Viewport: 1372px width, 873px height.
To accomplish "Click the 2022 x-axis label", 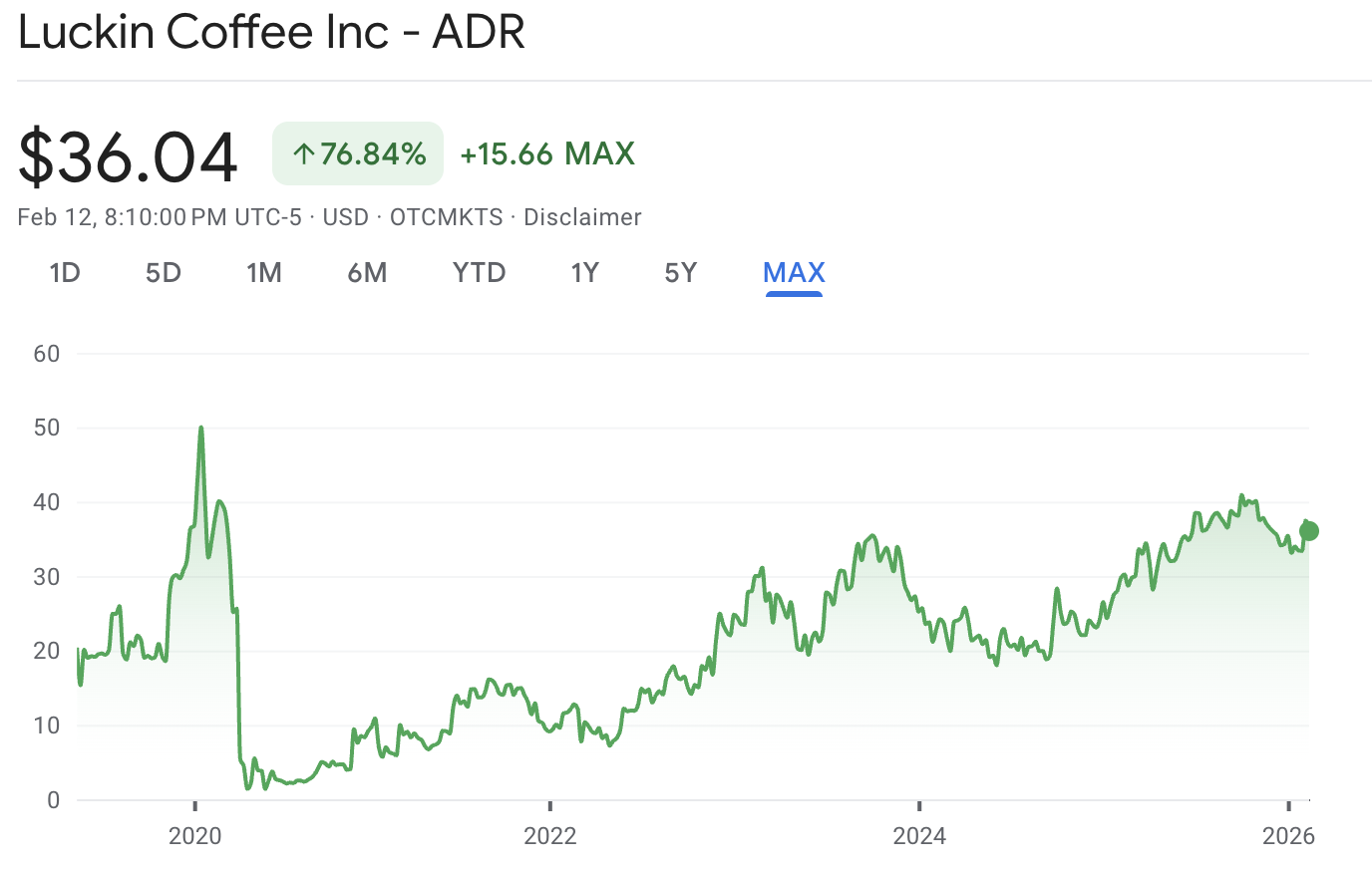I will coord(550,835).
